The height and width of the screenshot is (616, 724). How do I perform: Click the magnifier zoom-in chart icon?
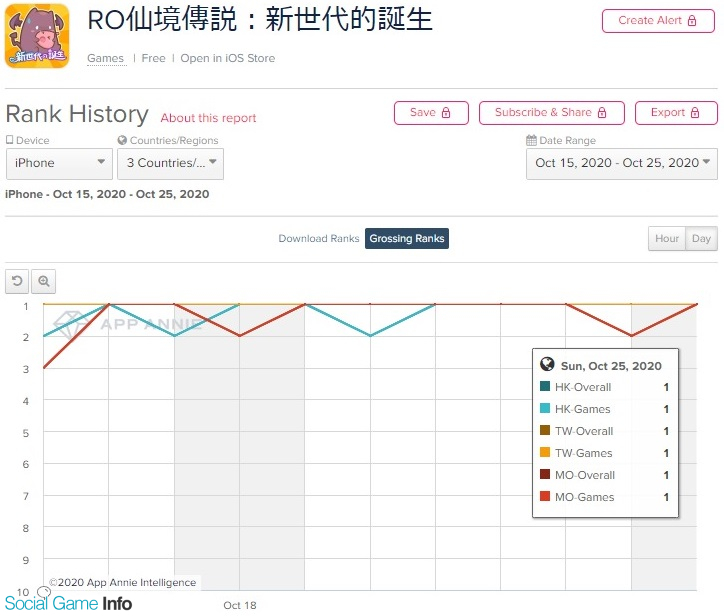[43, 281]
